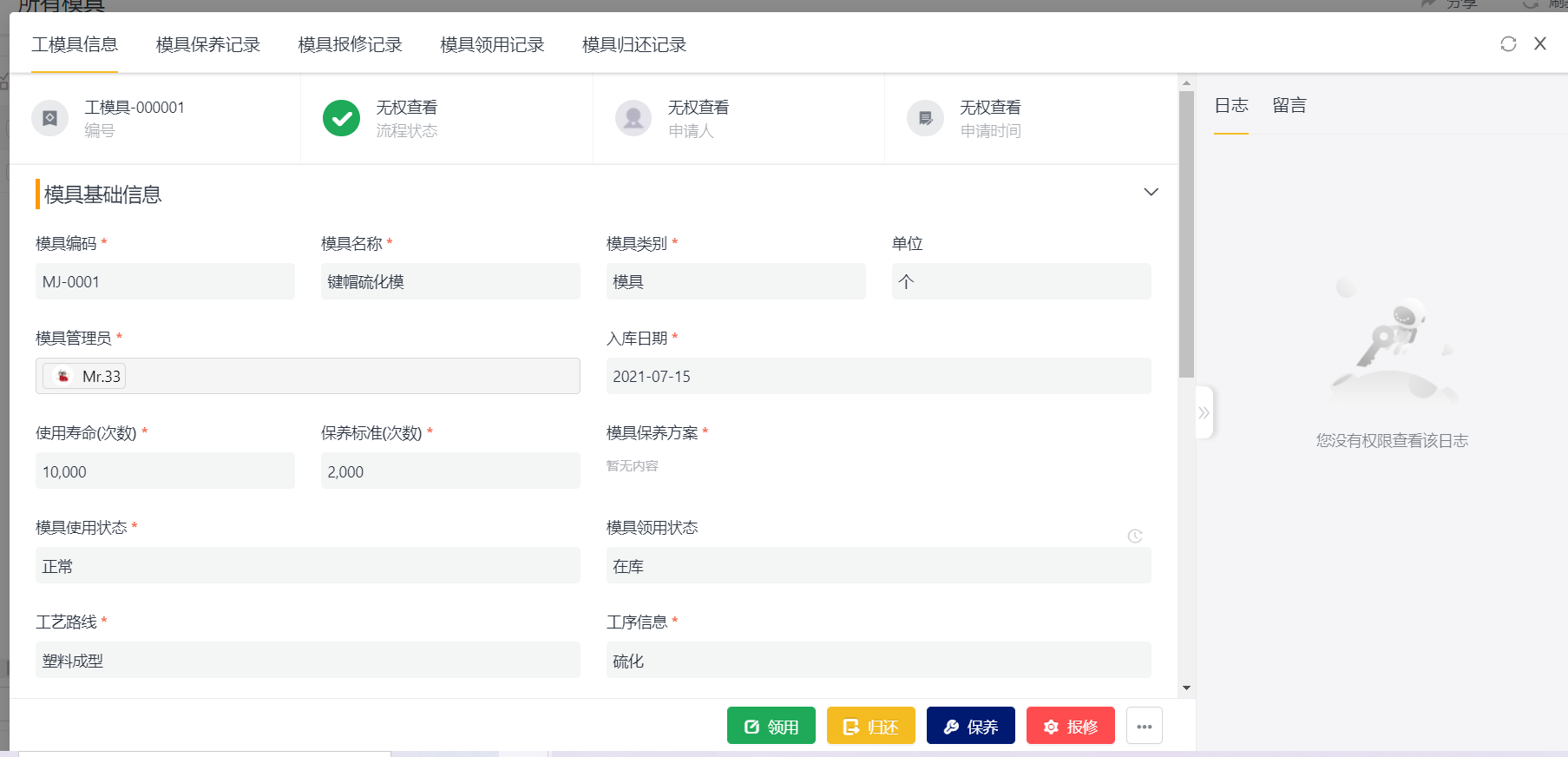The height and width of the screenshot is (757, 1568).
Task: Click the application time note icon
Action: (x=925, y=118)
